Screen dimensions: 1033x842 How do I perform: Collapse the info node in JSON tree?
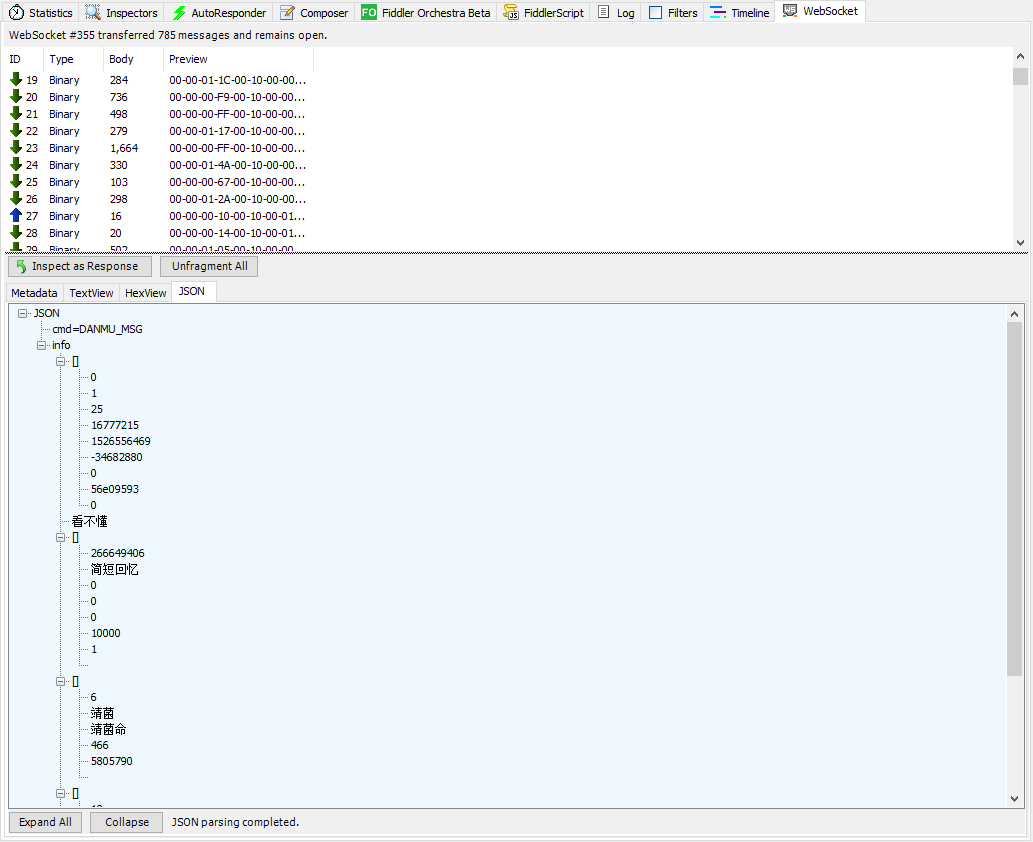pyautogui.click(x=42, y=345)
